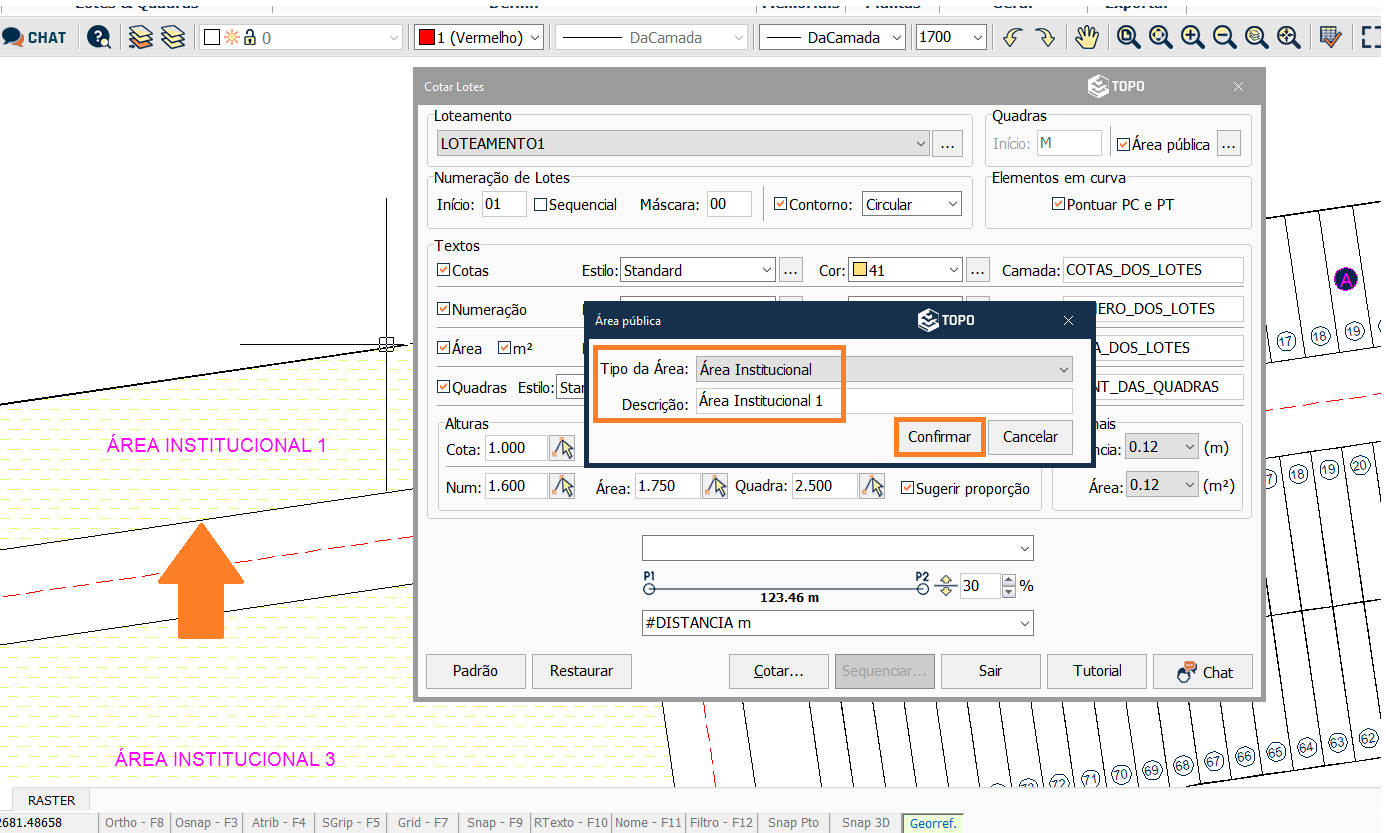Click the help search icon
The width and height of the screenshot is (1386, 833).
coord(99,38)
